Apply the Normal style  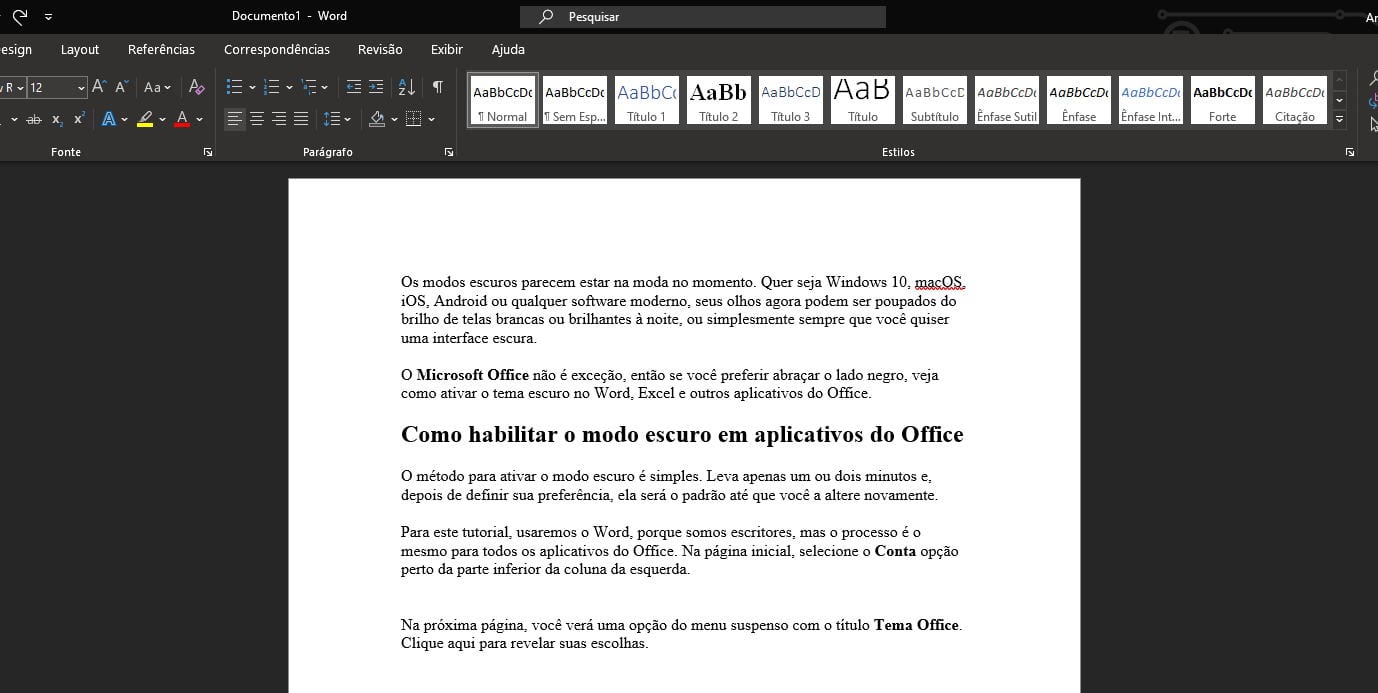point(503,100)
